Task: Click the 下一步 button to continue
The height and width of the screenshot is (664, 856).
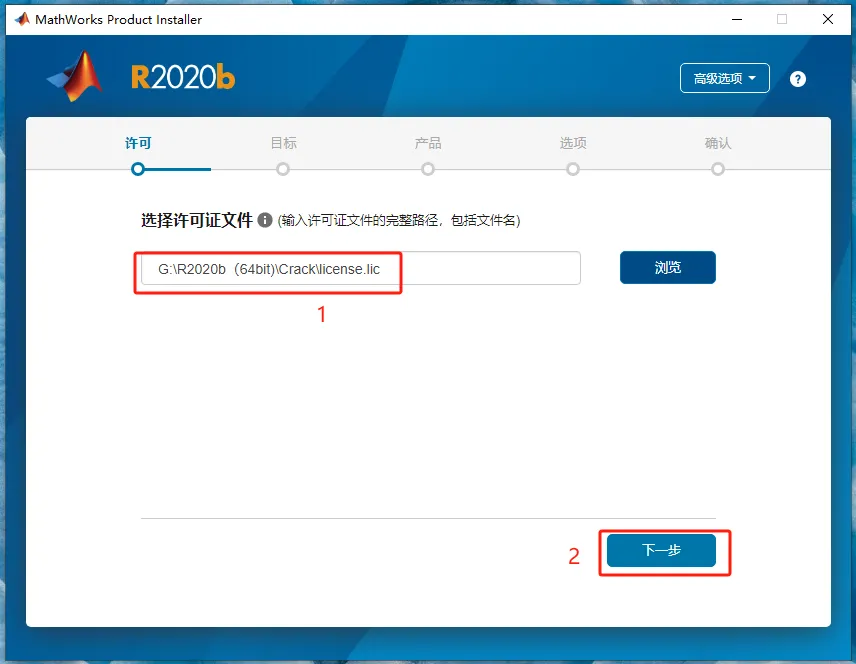Action: point(661,550)
